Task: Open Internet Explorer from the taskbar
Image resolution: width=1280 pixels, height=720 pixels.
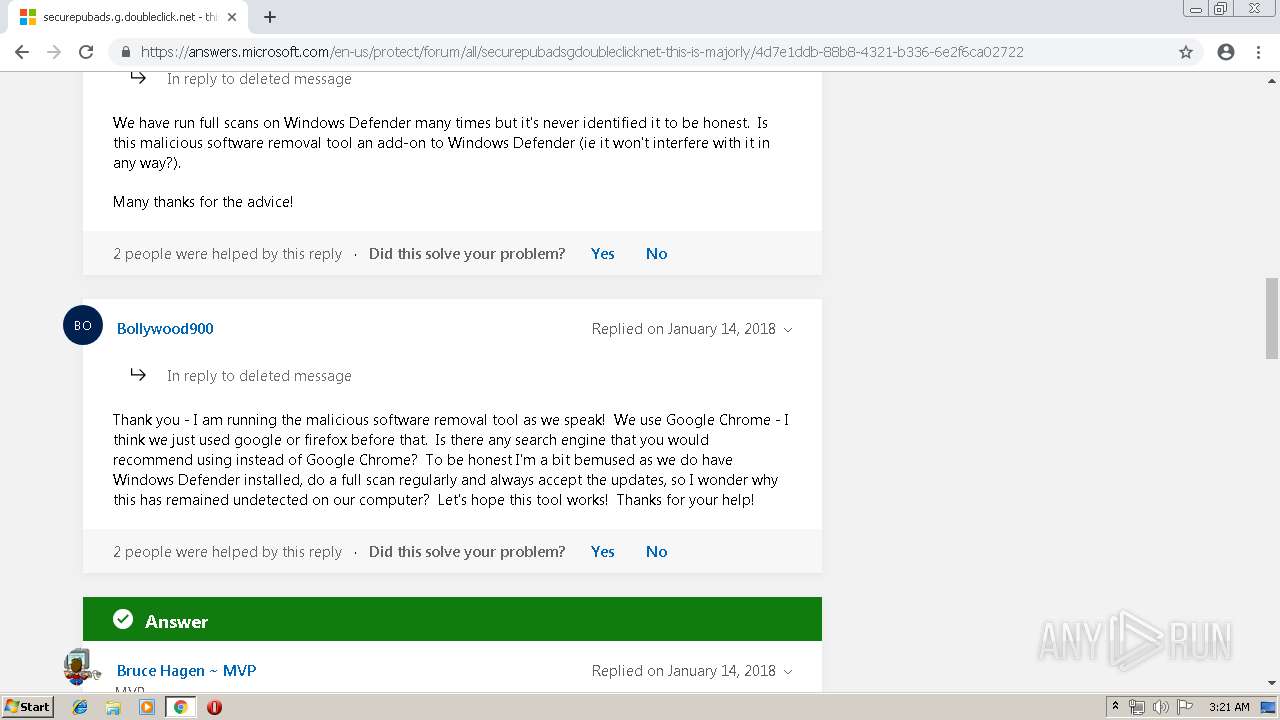Action: [80, 707]
